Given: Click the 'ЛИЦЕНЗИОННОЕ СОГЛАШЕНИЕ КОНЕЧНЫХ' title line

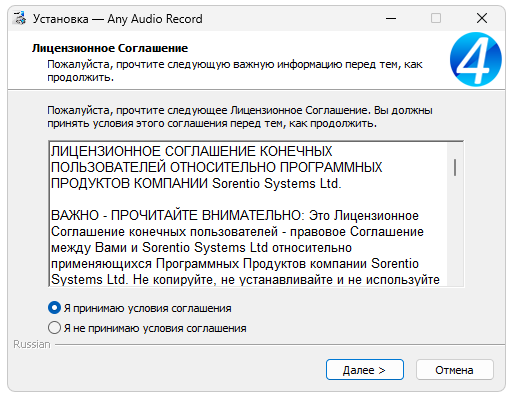Looking at the screenshot, I should [x=192, y=151].
